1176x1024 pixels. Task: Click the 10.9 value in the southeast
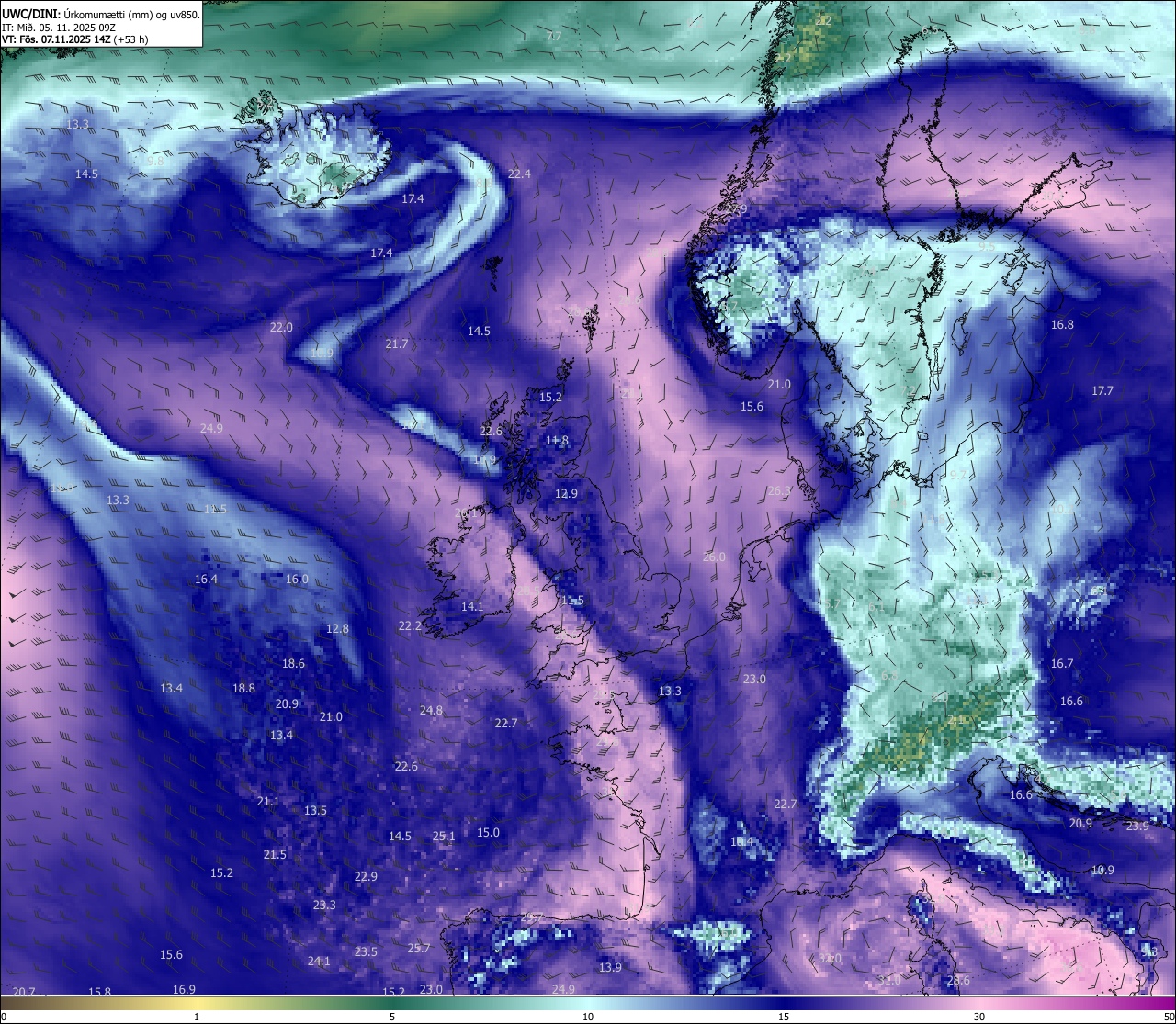(1102, 870)
